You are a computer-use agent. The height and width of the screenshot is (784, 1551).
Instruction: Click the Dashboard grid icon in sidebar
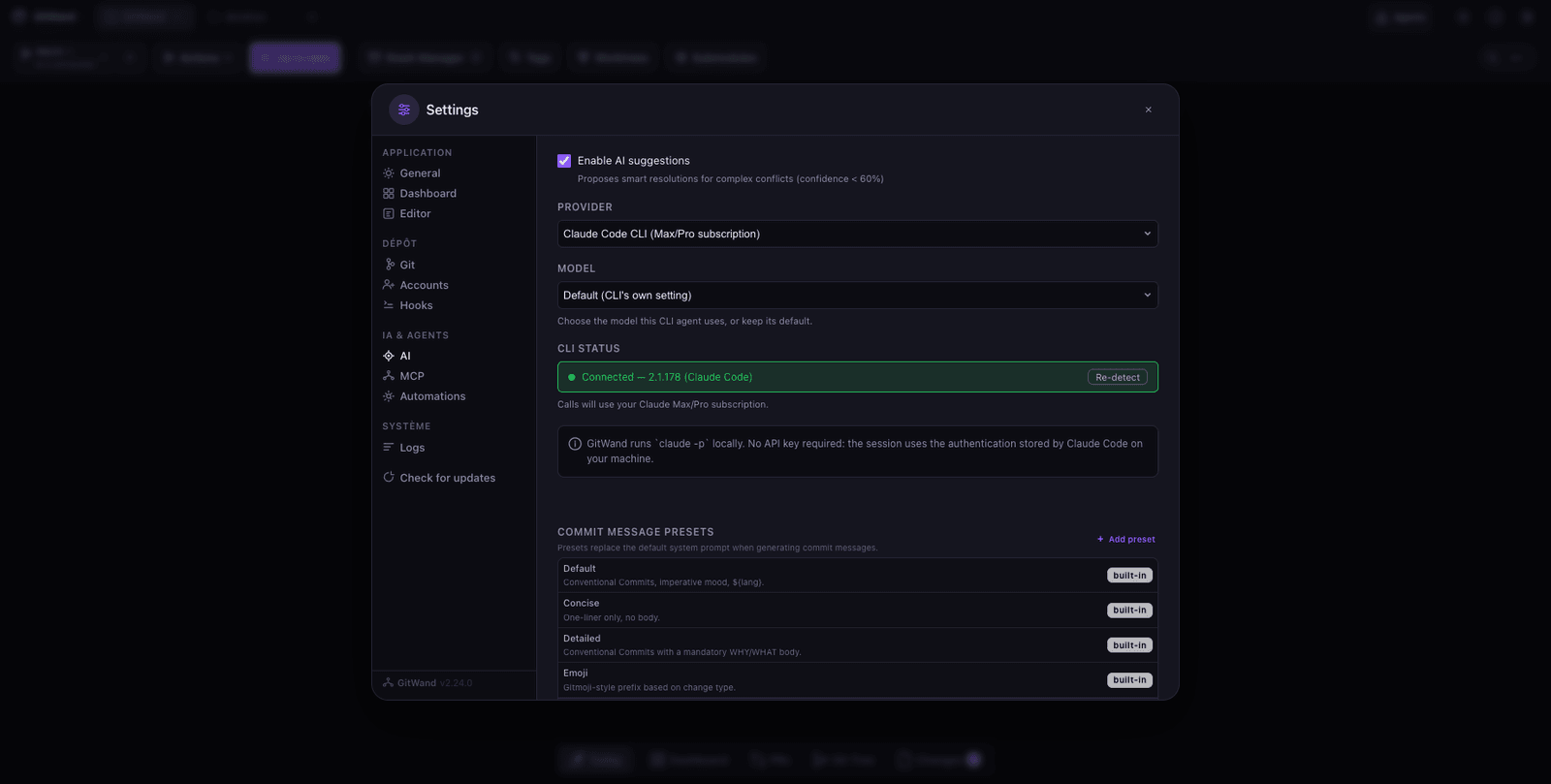(x=389, y=194)
